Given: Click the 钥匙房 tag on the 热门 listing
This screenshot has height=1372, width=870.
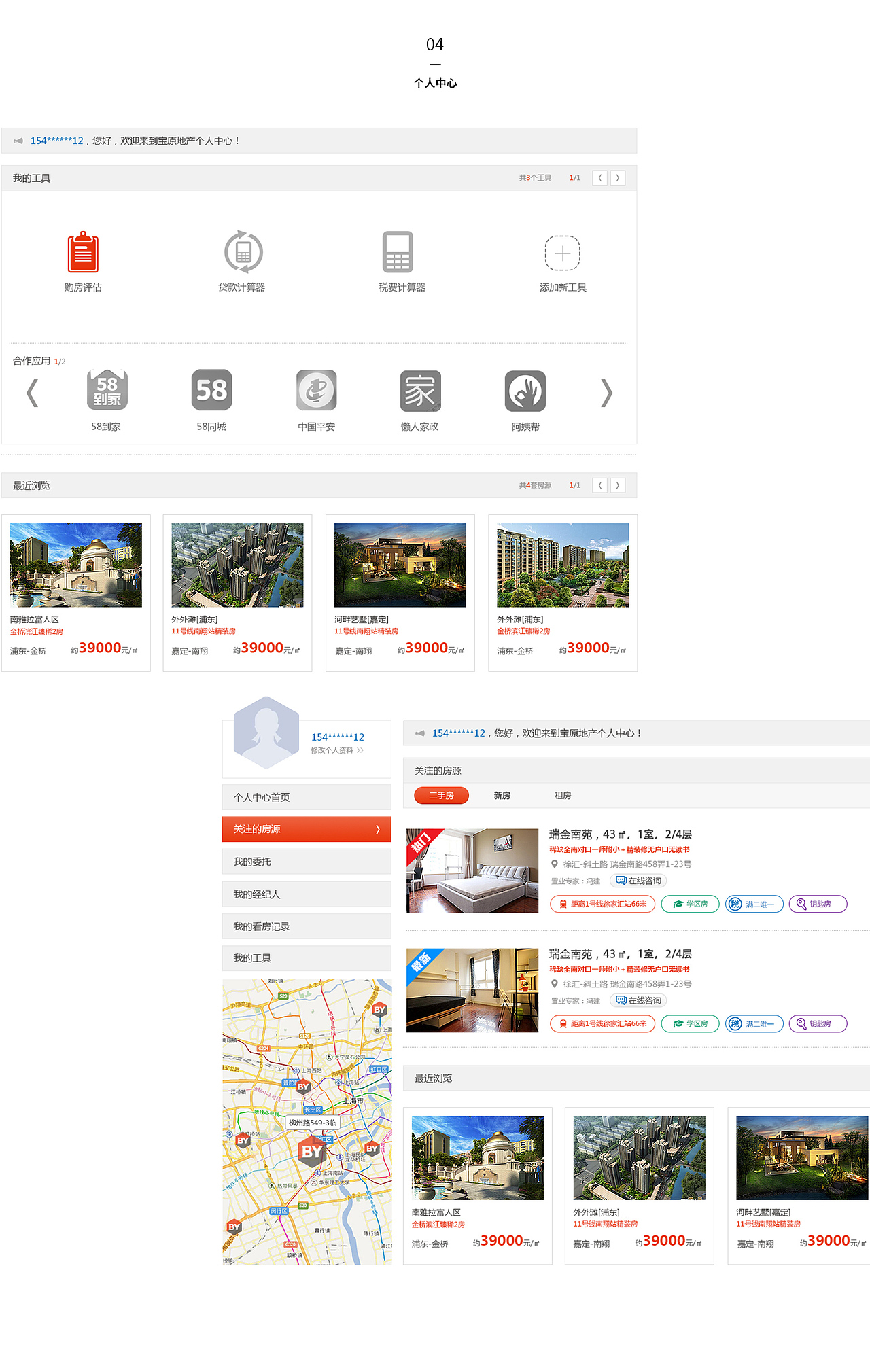Looking at the screenshot, I should tap(818, 904).
